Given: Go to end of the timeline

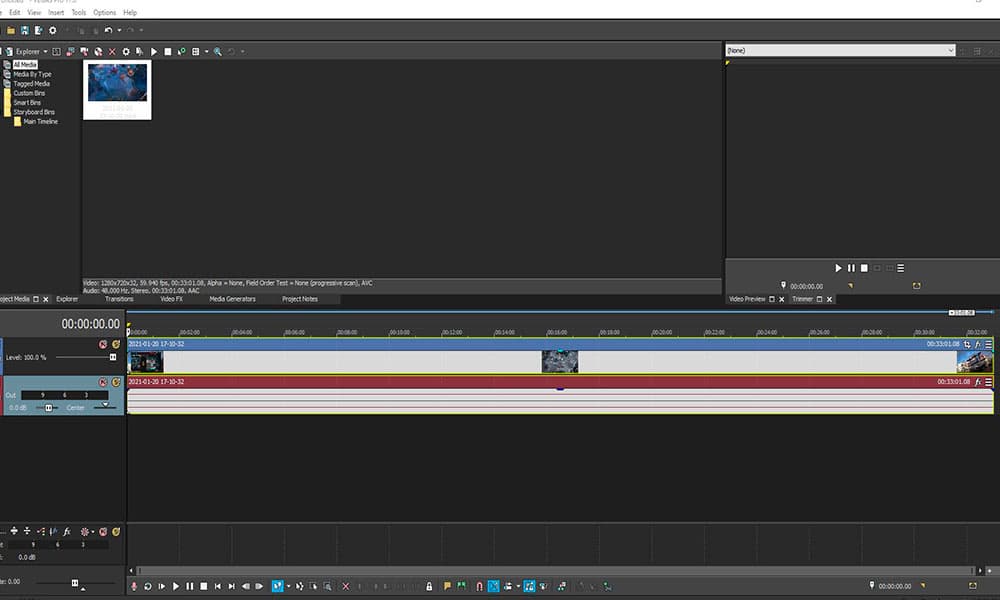Looking at the screenshot, I should coord(232,586).
